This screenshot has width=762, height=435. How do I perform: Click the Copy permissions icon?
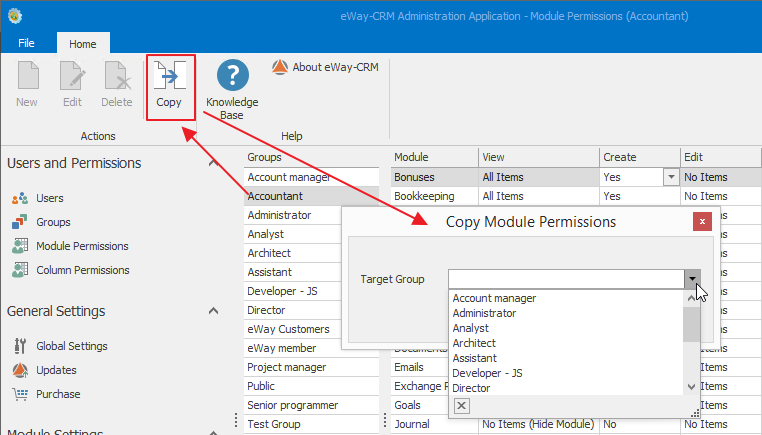click(170, 75)
